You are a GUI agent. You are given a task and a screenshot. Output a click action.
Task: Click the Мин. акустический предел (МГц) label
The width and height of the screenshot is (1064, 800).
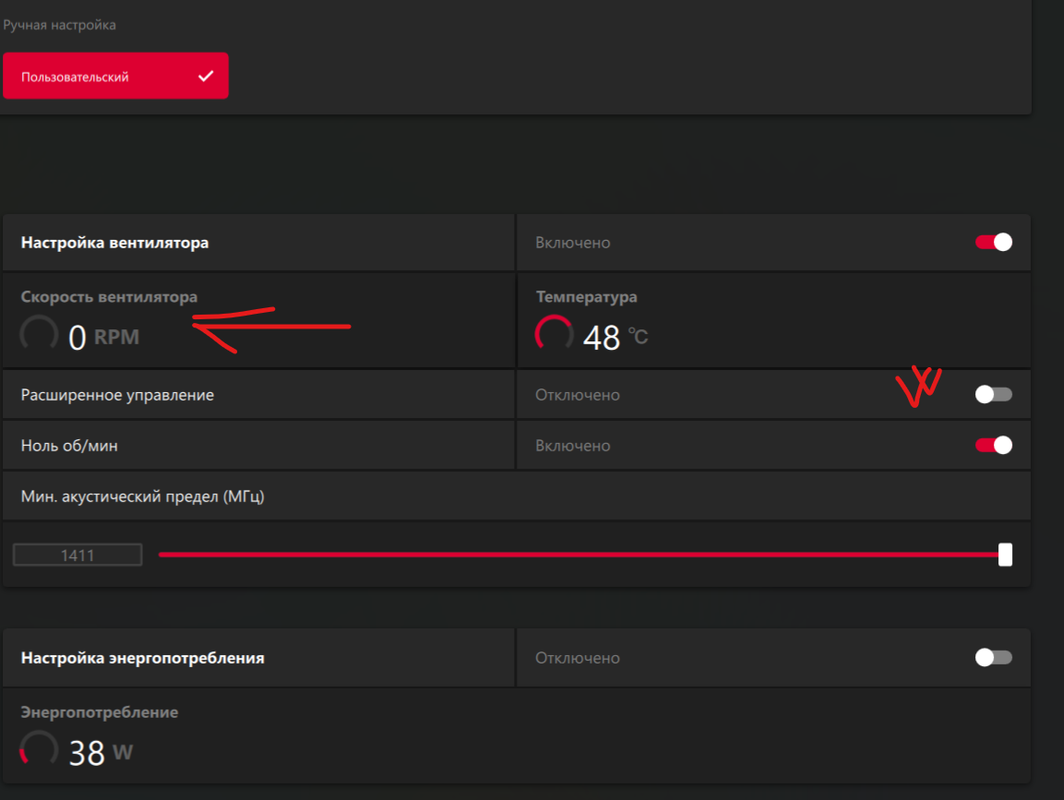click(x=142, y=497)
